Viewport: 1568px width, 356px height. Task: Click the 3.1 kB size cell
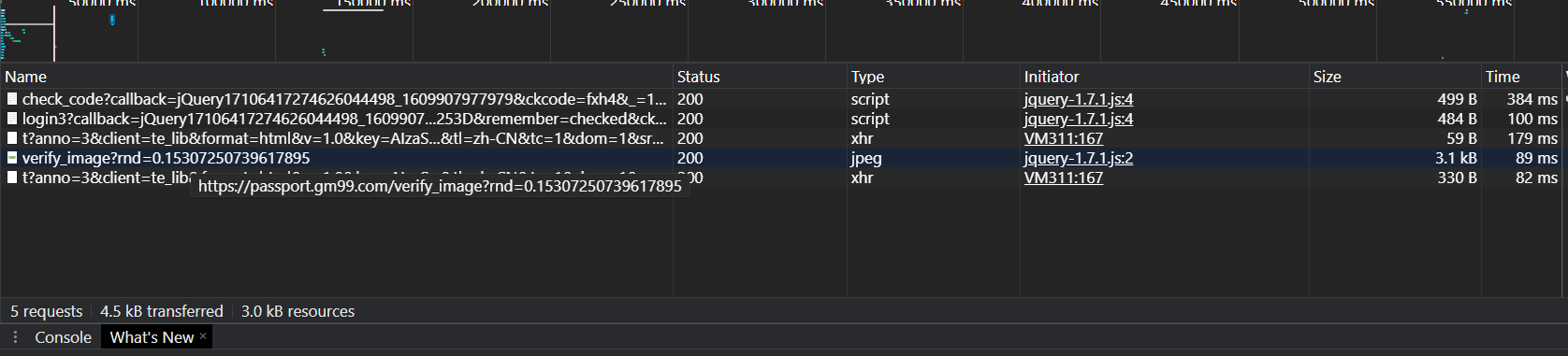point(1456,158)
